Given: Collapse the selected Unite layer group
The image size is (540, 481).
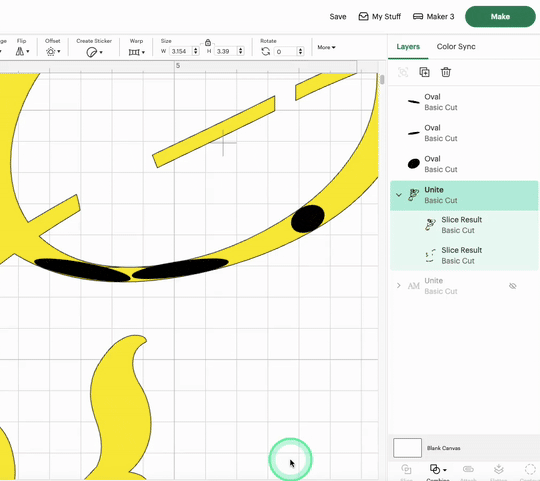Looking at the screenshot, I should [399, 195].
